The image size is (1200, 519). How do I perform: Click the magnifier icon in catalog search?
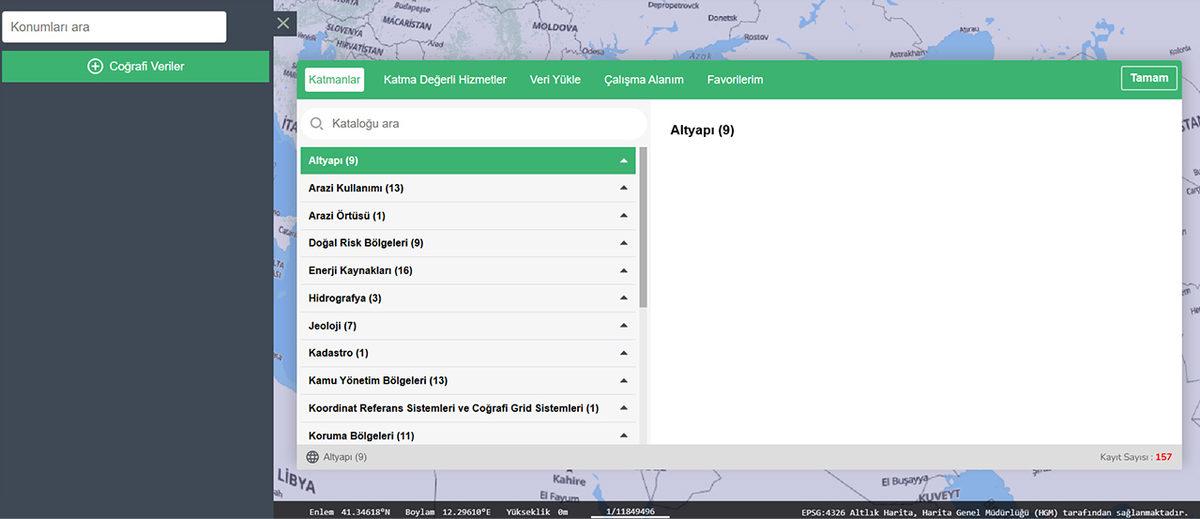tap(316, 124)
